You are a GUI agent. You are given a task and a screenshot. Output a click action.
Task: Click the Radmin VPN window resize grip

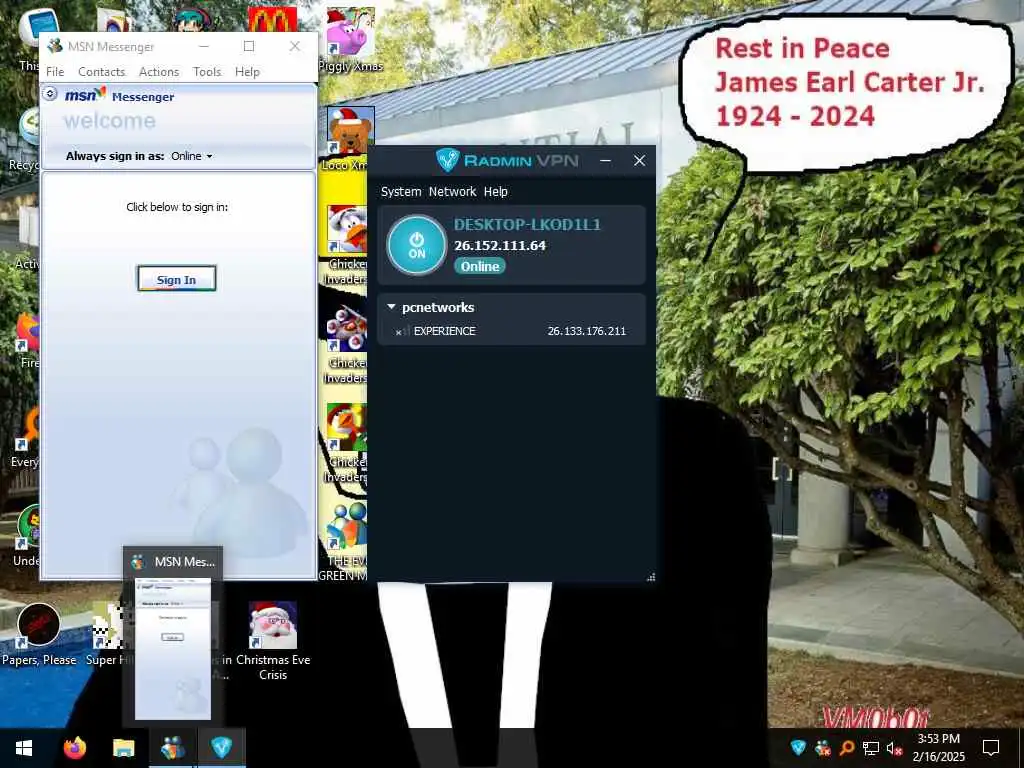pyautogui.click(x=650, y=577)
